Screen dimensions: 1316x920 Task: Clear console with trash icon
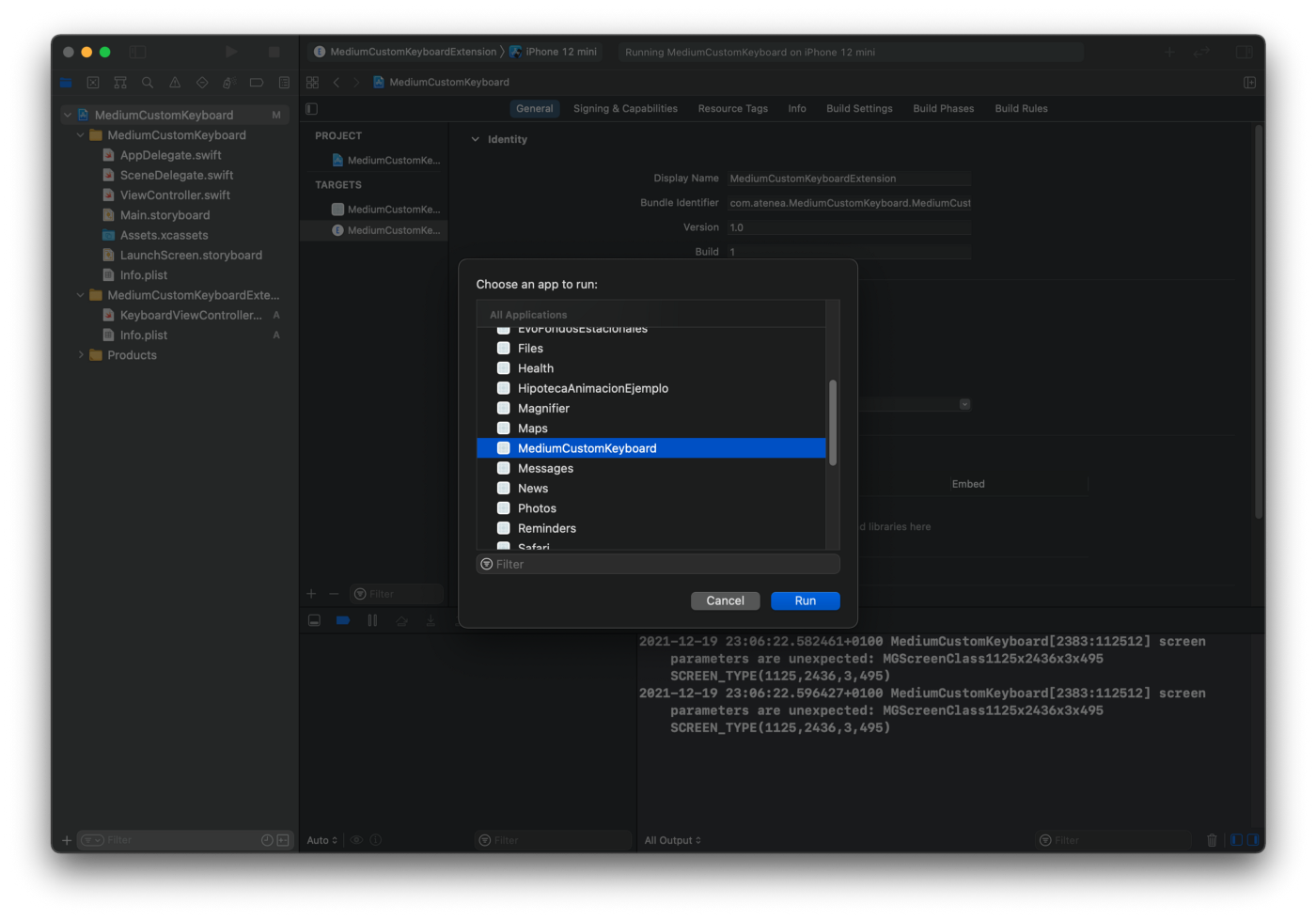1212,840
